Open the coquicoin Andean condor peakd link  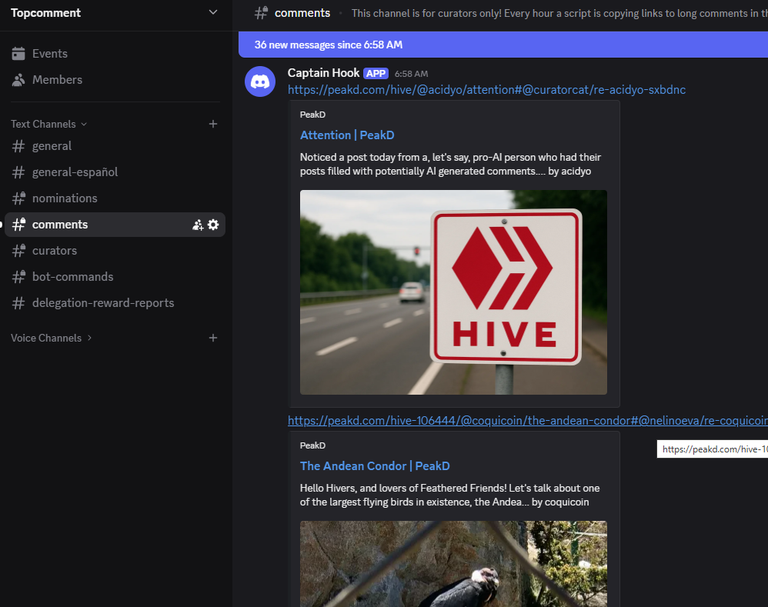pos(528,420)
